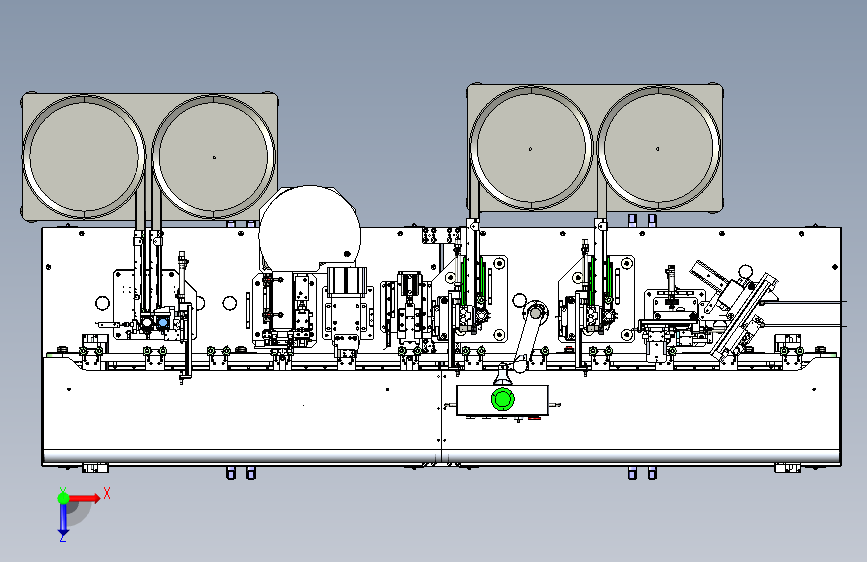Select the second bowl feeder from the left
Image resolution: width=867 pixels, height=562 pixels.
point(213,157)
